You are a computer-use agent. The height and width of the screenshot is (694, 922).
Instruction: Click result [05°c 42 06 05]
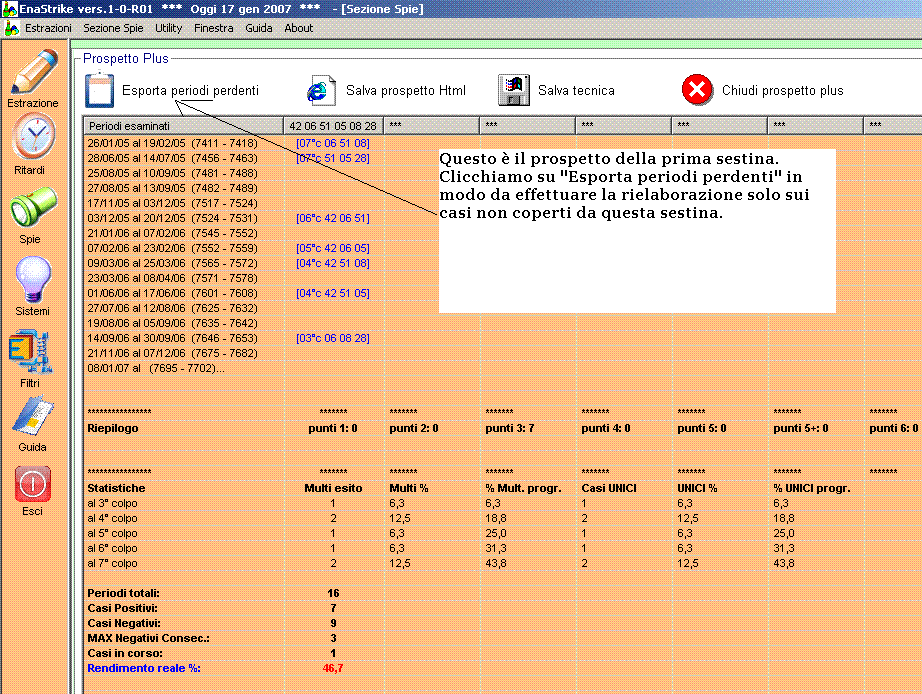(x=333, y=248)
